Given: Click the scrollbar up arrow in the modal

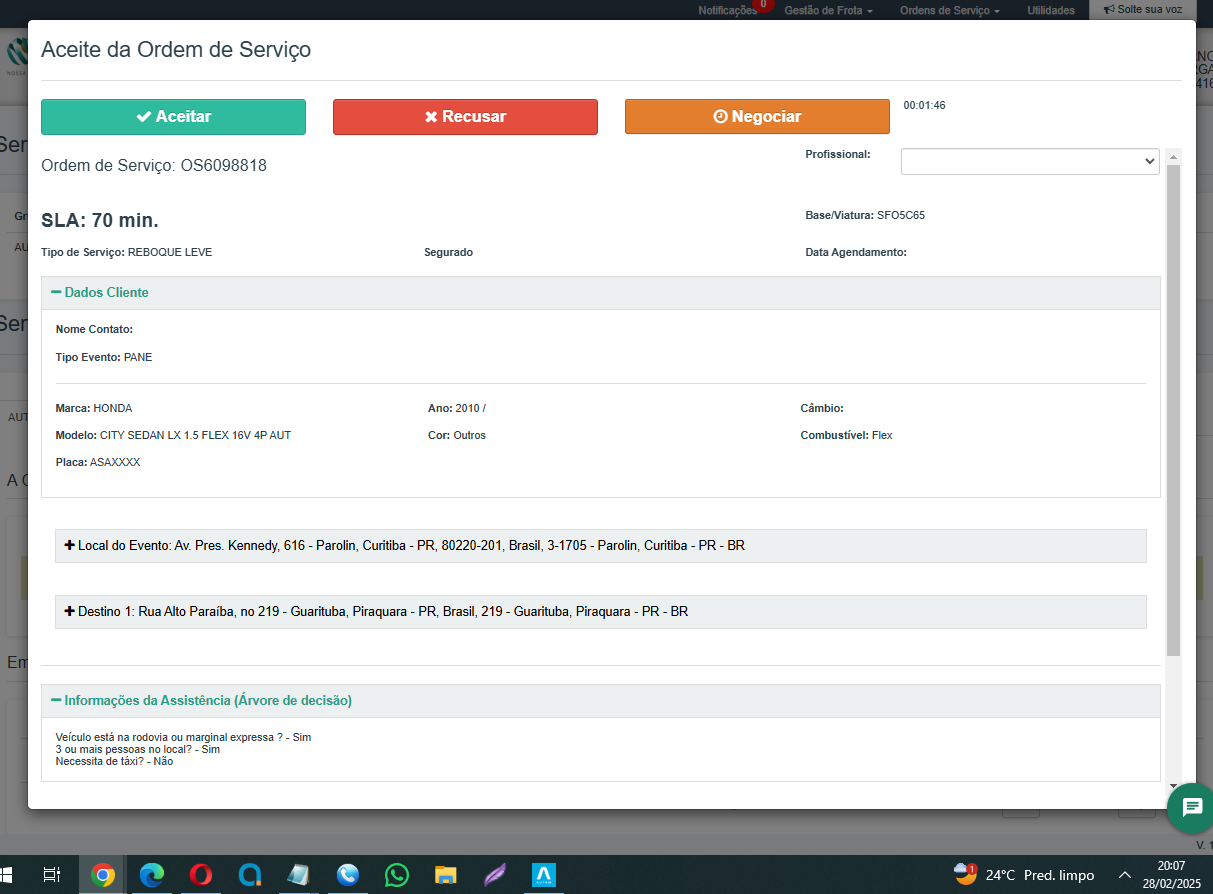Looking at the screenshot, I should point(1174,156).
